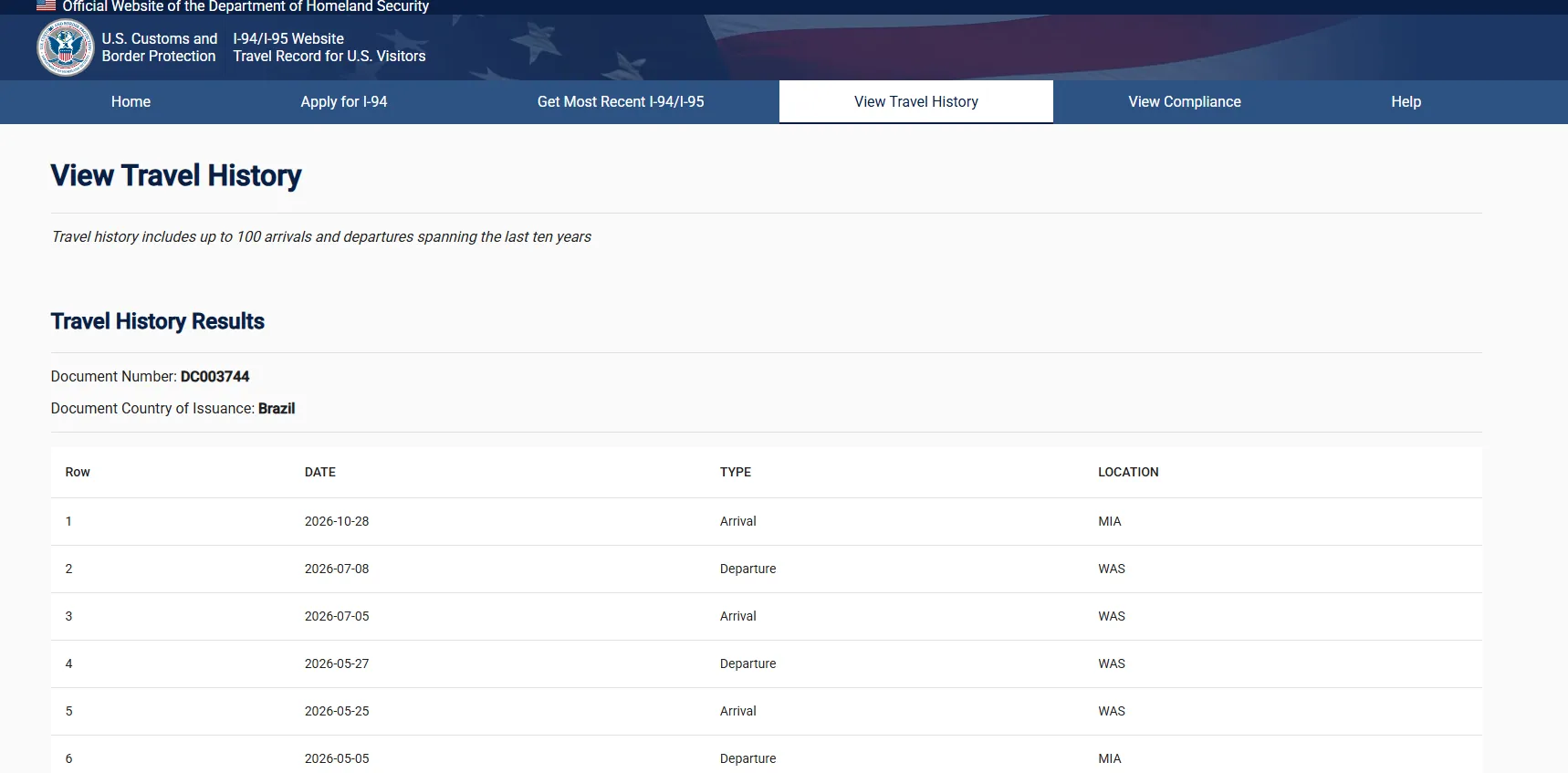Click WAS location in the 2026-05-25 row
This screenshot has width=1568, height=773.
click(1112, 711)
